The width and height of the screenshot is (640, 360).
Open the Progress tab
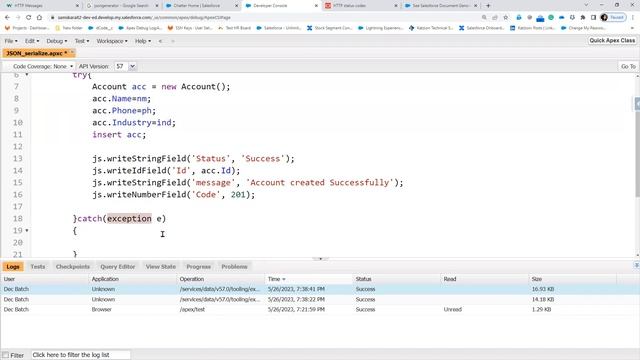[x=198, y=267]
